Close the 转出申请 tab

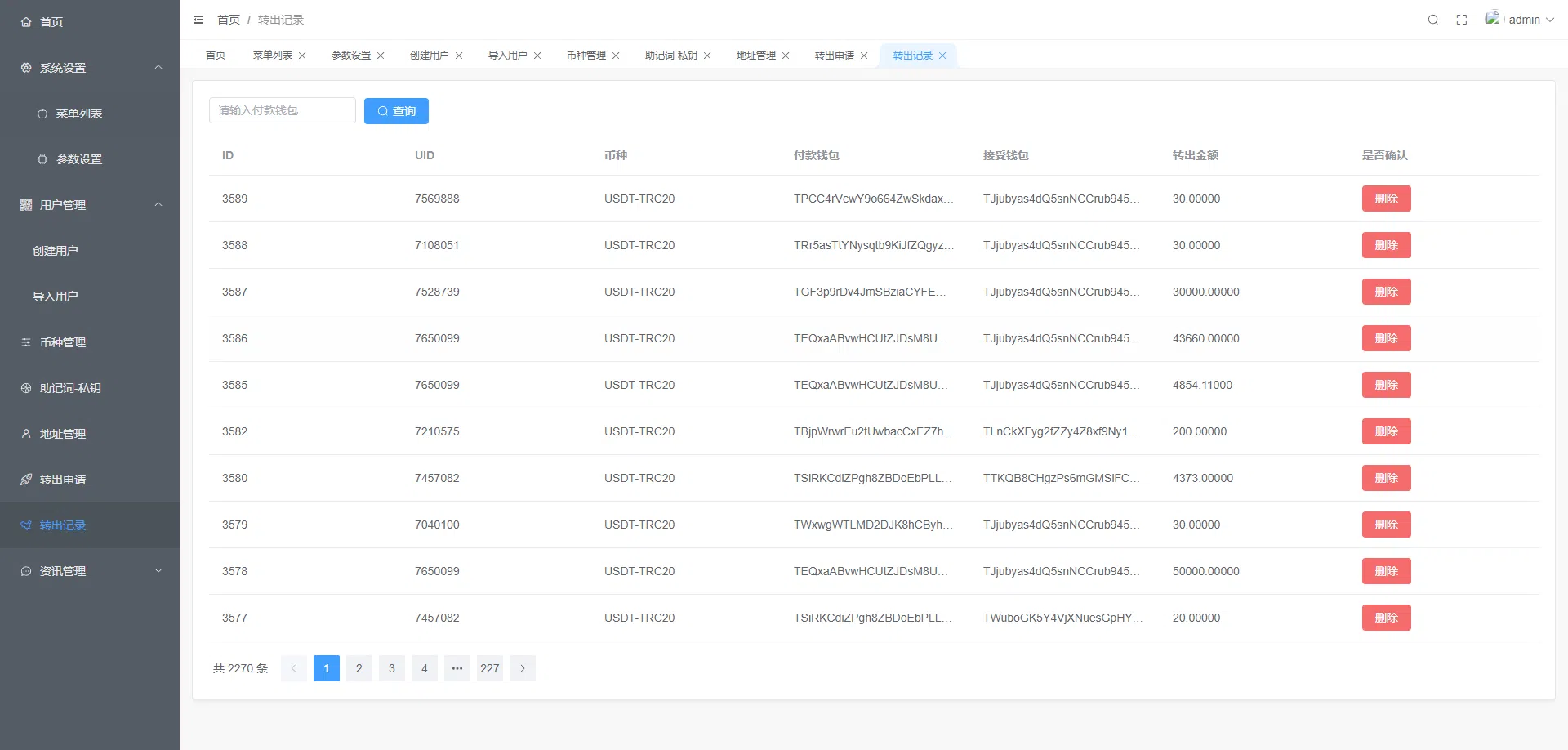(x=864, y=56)
